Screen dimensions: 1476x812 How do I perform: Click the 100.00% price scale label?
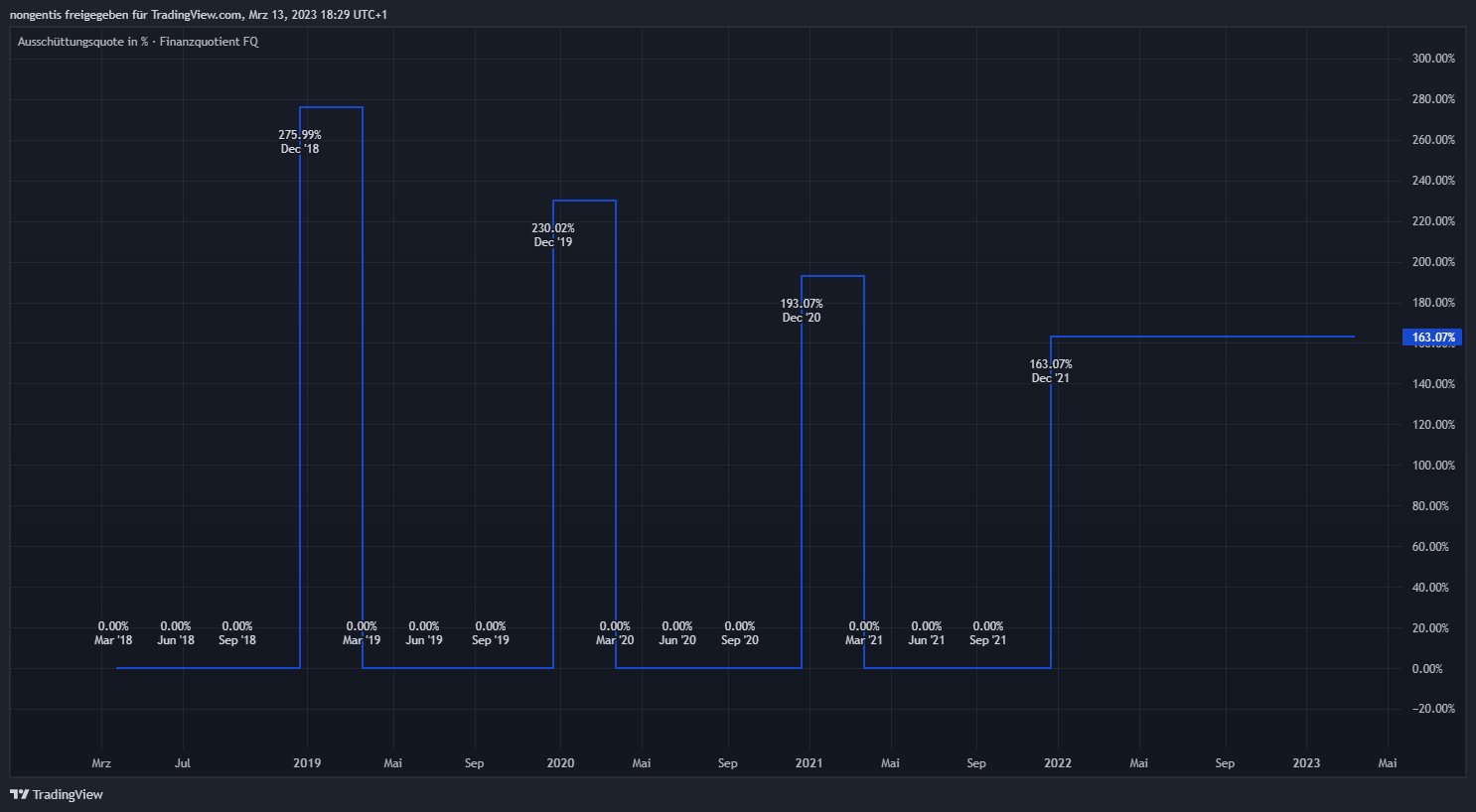[x=1433, y=466]
